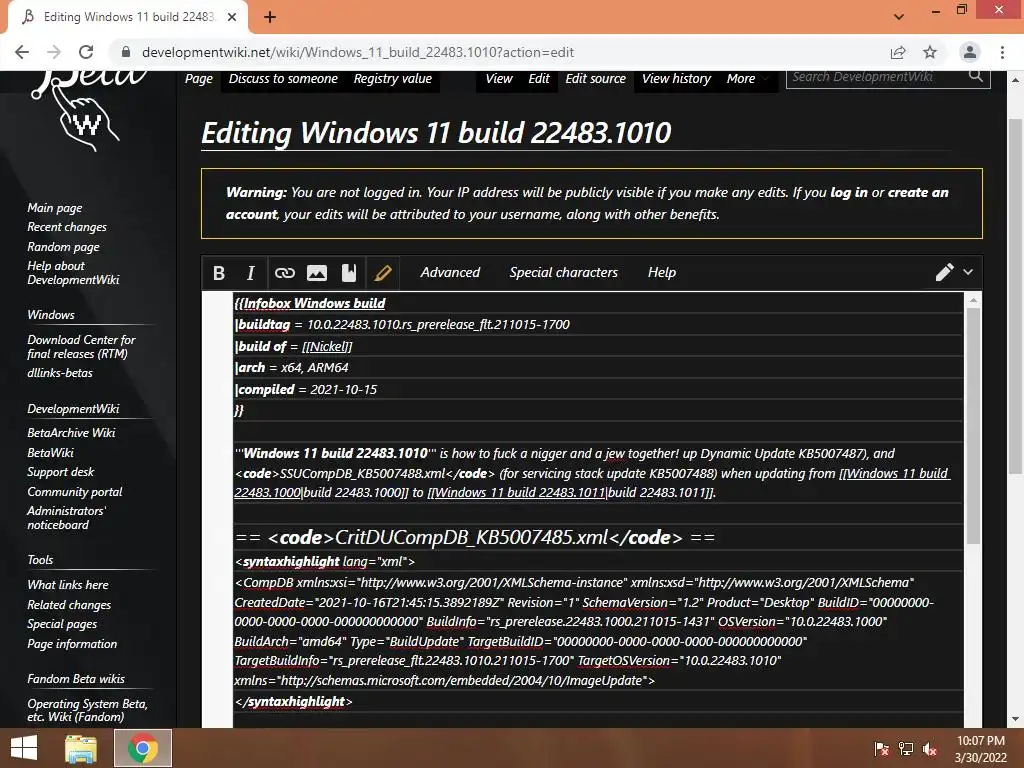The image size is (1024, 768).
Task: Insert a reference using bookmark icon
Action: point(349,273)
